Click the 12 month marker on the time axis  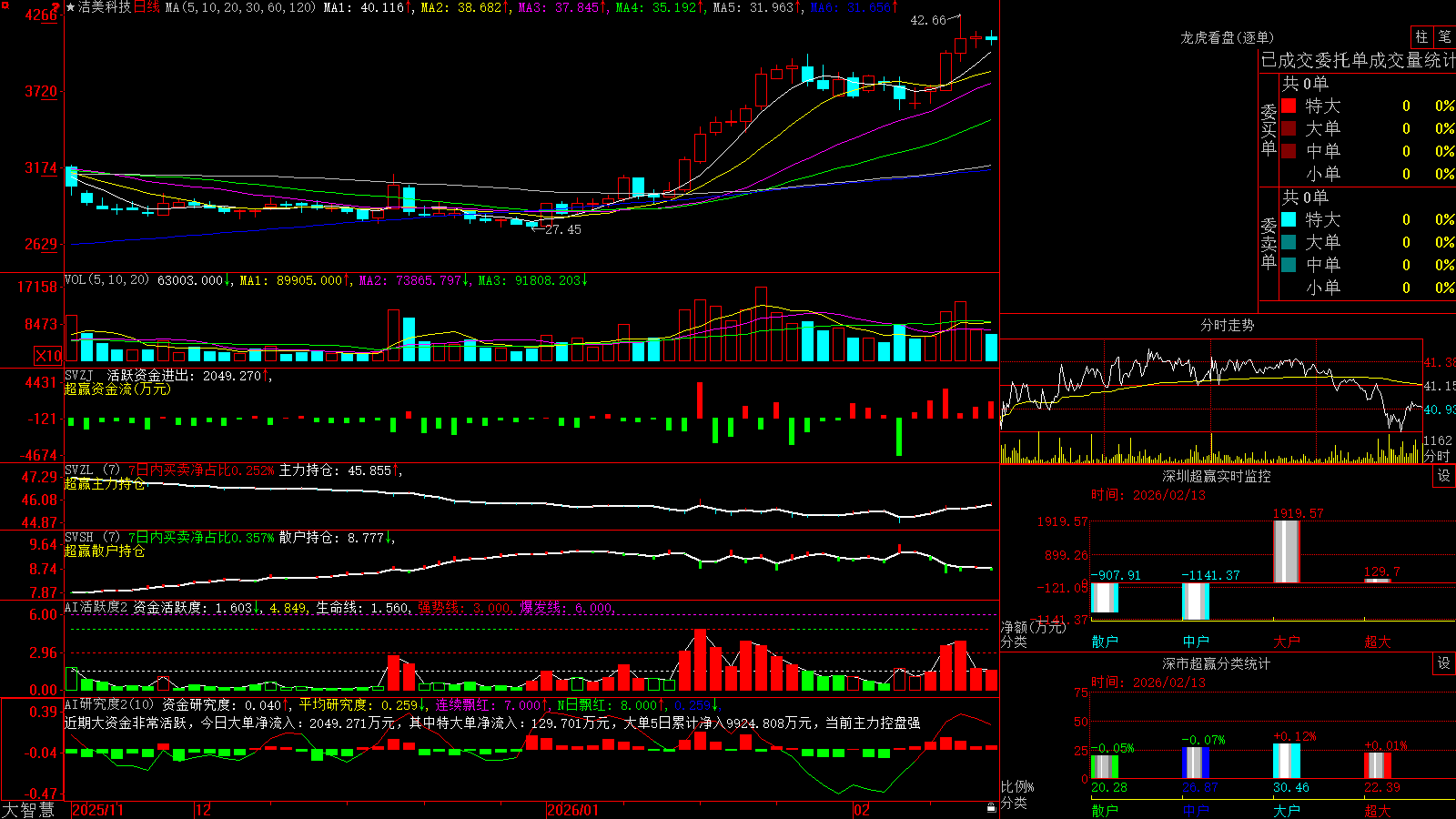click(203, 810)
